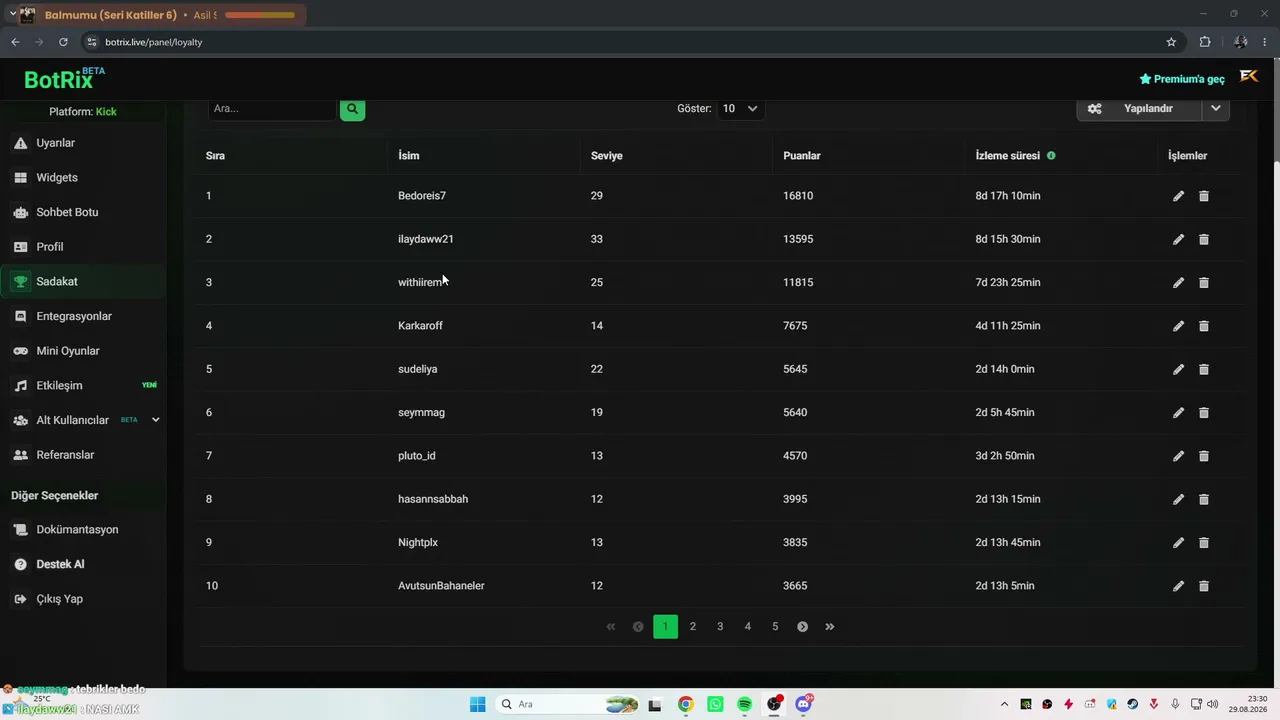The height and width of the screenshot is (720, 1280).
Task: Open WhatsApp from the taskbar
Action: (x=715, y=704)
